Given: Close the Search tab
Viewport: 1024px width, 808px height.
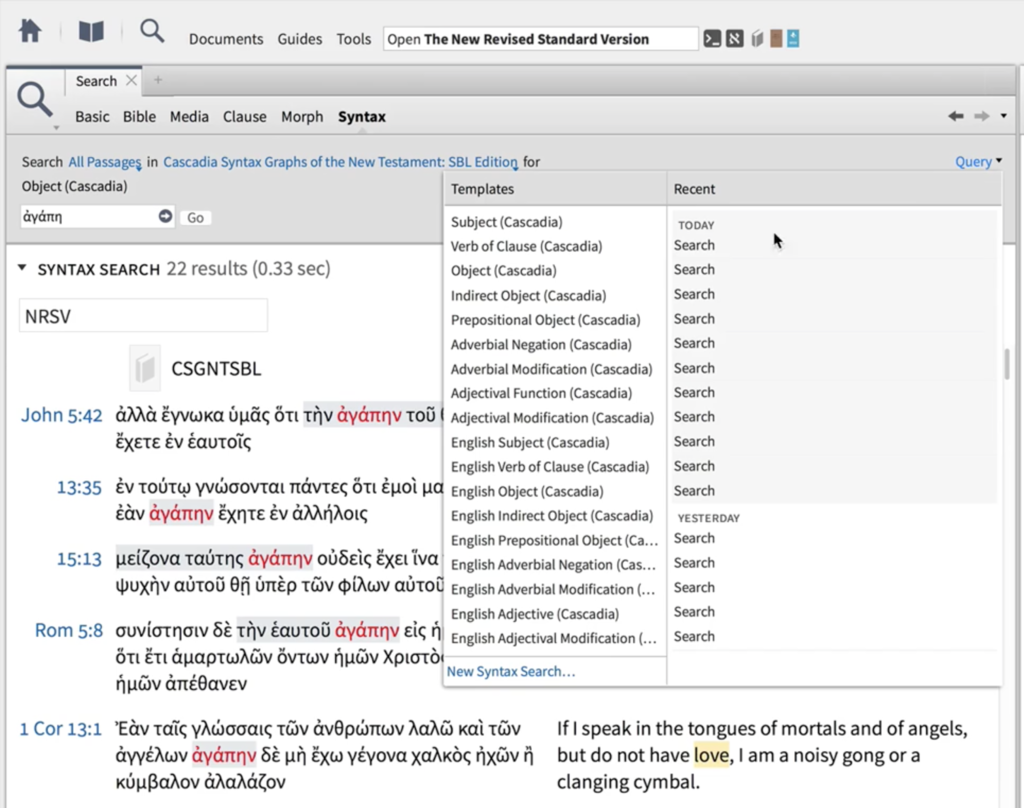Looking at the screenshot, I should click(131, 80).
